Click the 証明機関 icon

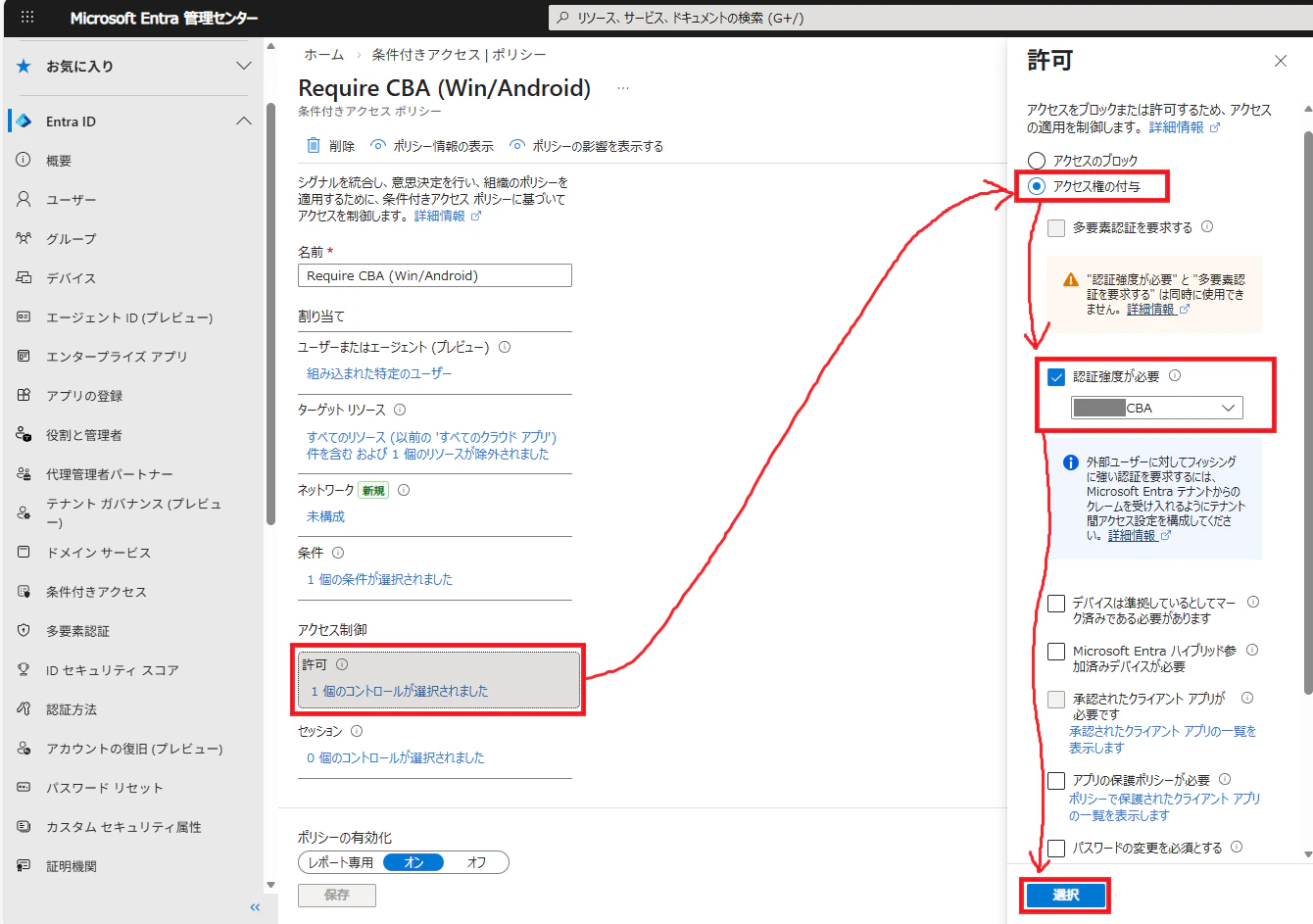pos(24,865)
